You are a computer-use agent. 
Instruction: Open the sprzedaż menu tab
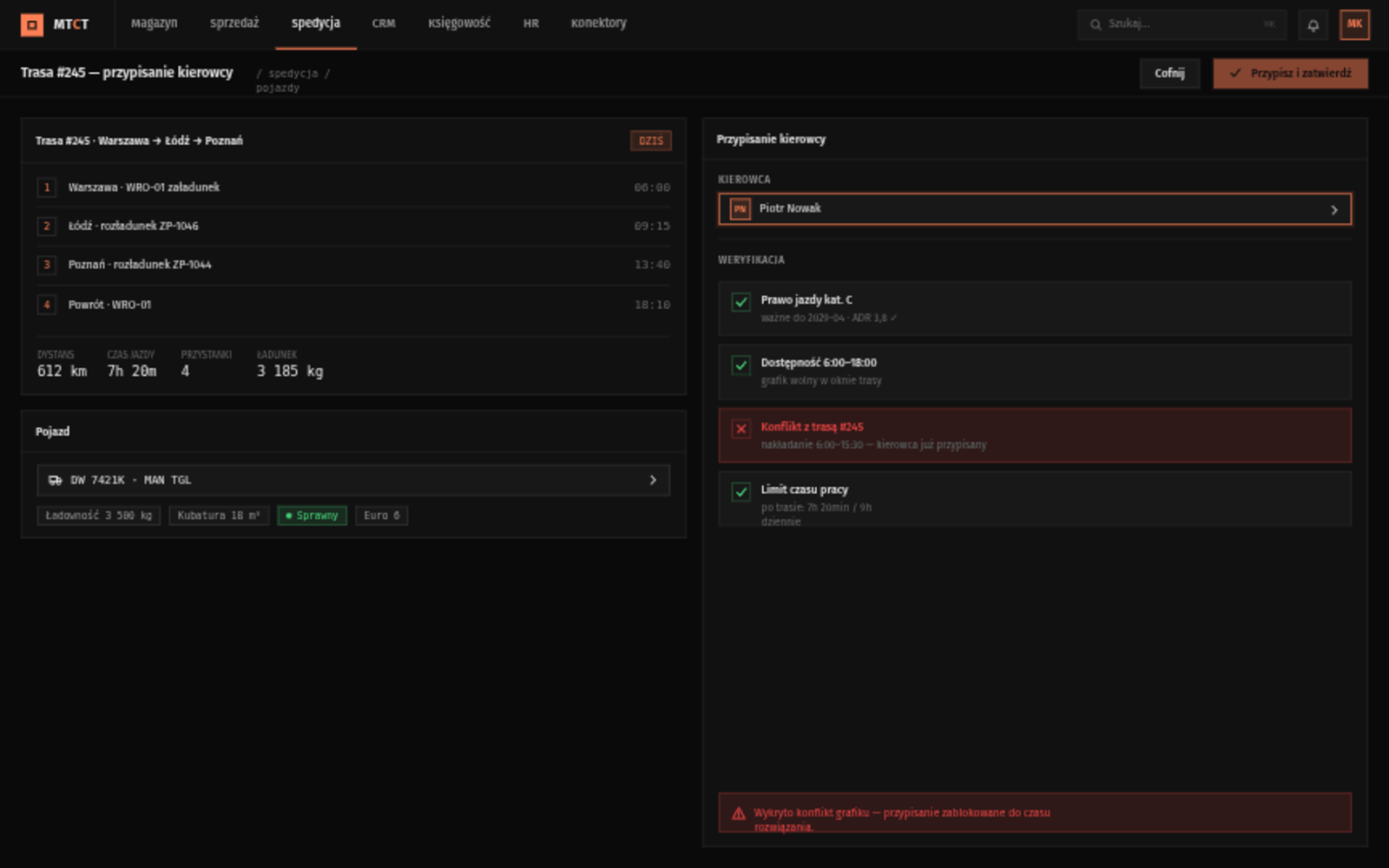point(234,23)
